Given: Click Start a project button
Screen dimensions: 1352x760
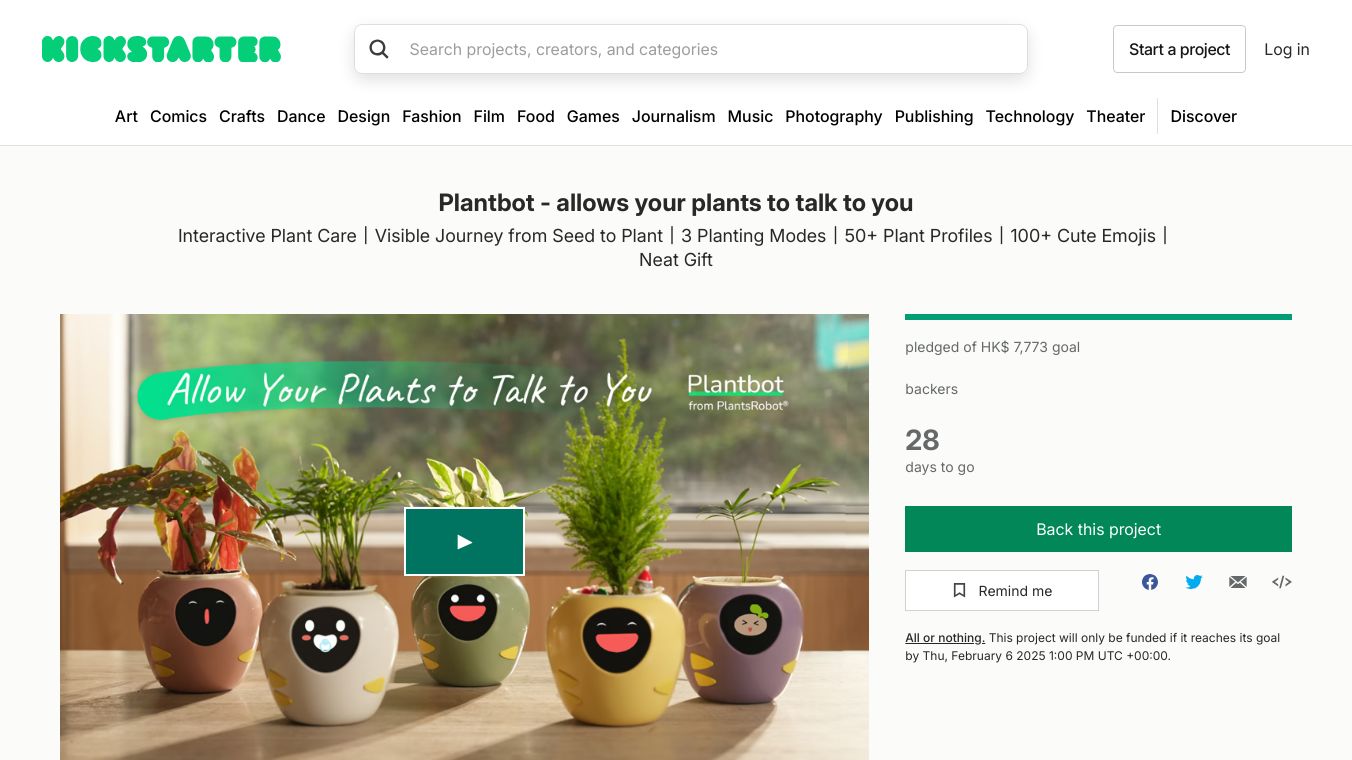Looking at the screenshot, I should pyautogui.click(x=1179, y=49).
